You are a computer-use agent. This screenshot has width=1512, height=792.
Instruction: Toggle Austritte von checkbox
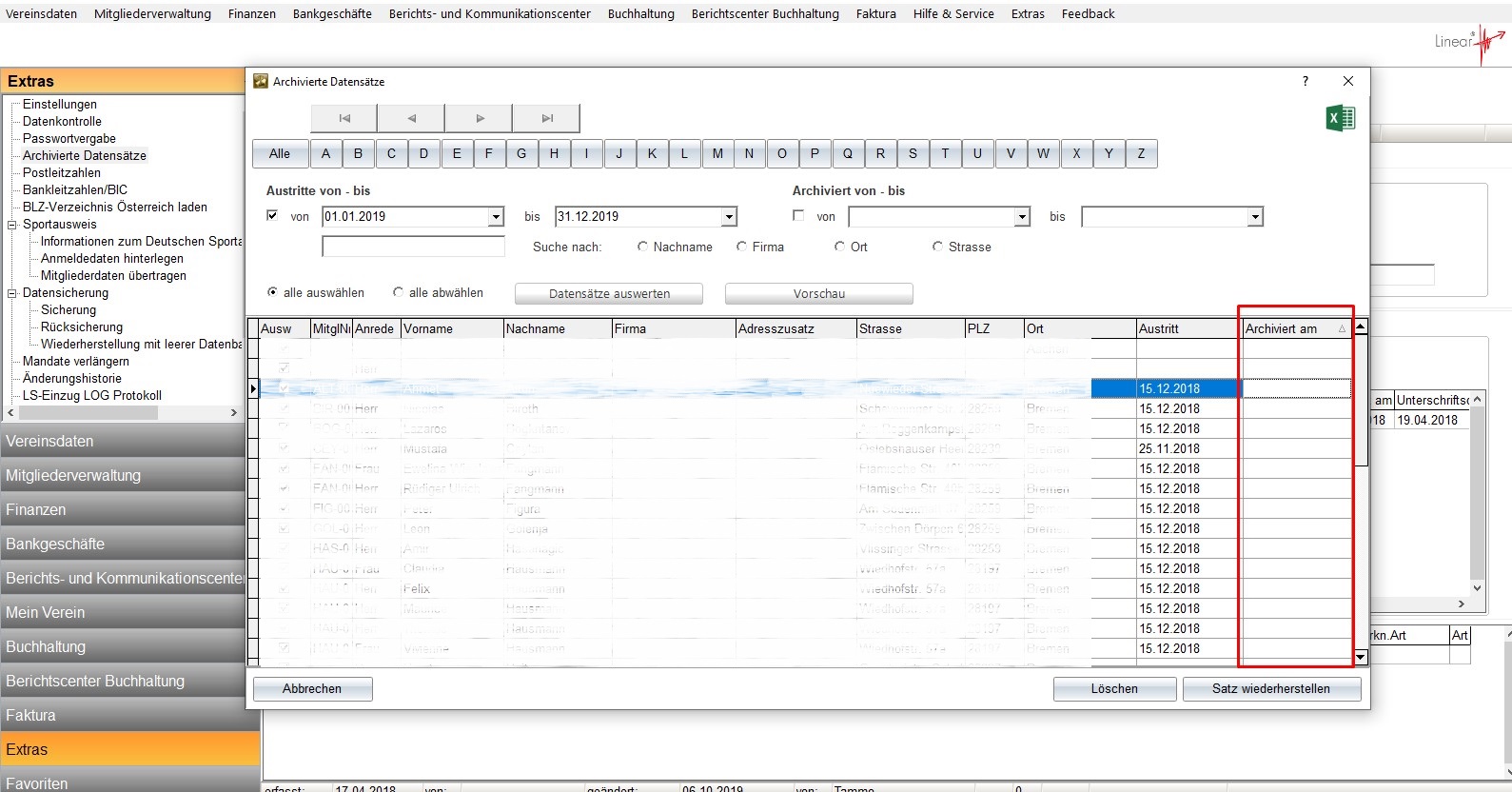[273, 216]
